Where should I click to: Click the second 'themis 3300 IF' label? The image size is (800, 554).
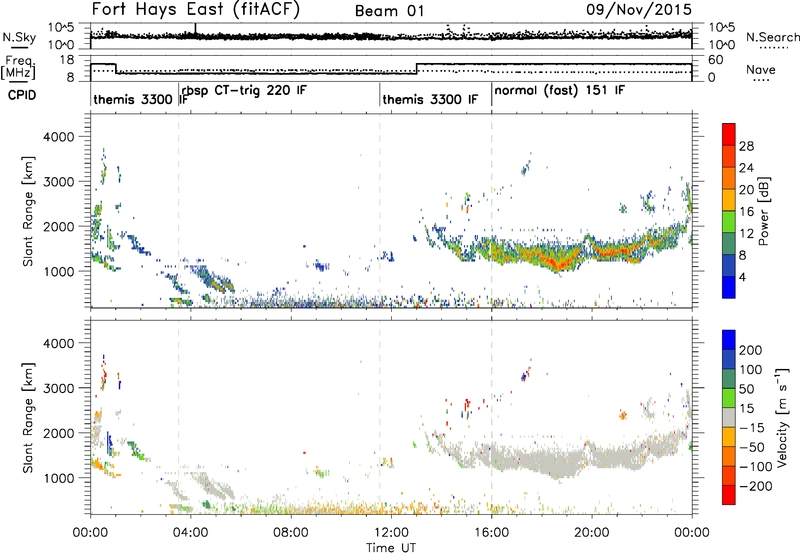(x=430, y=99)
